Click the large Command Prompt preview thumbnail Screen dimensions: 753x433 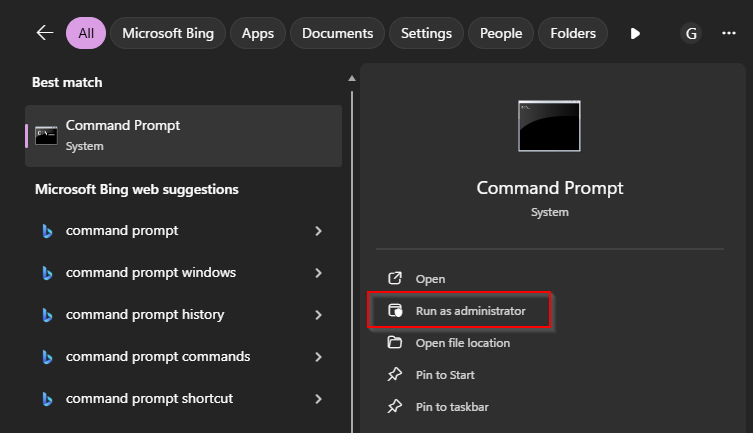(x=549, y=126)
